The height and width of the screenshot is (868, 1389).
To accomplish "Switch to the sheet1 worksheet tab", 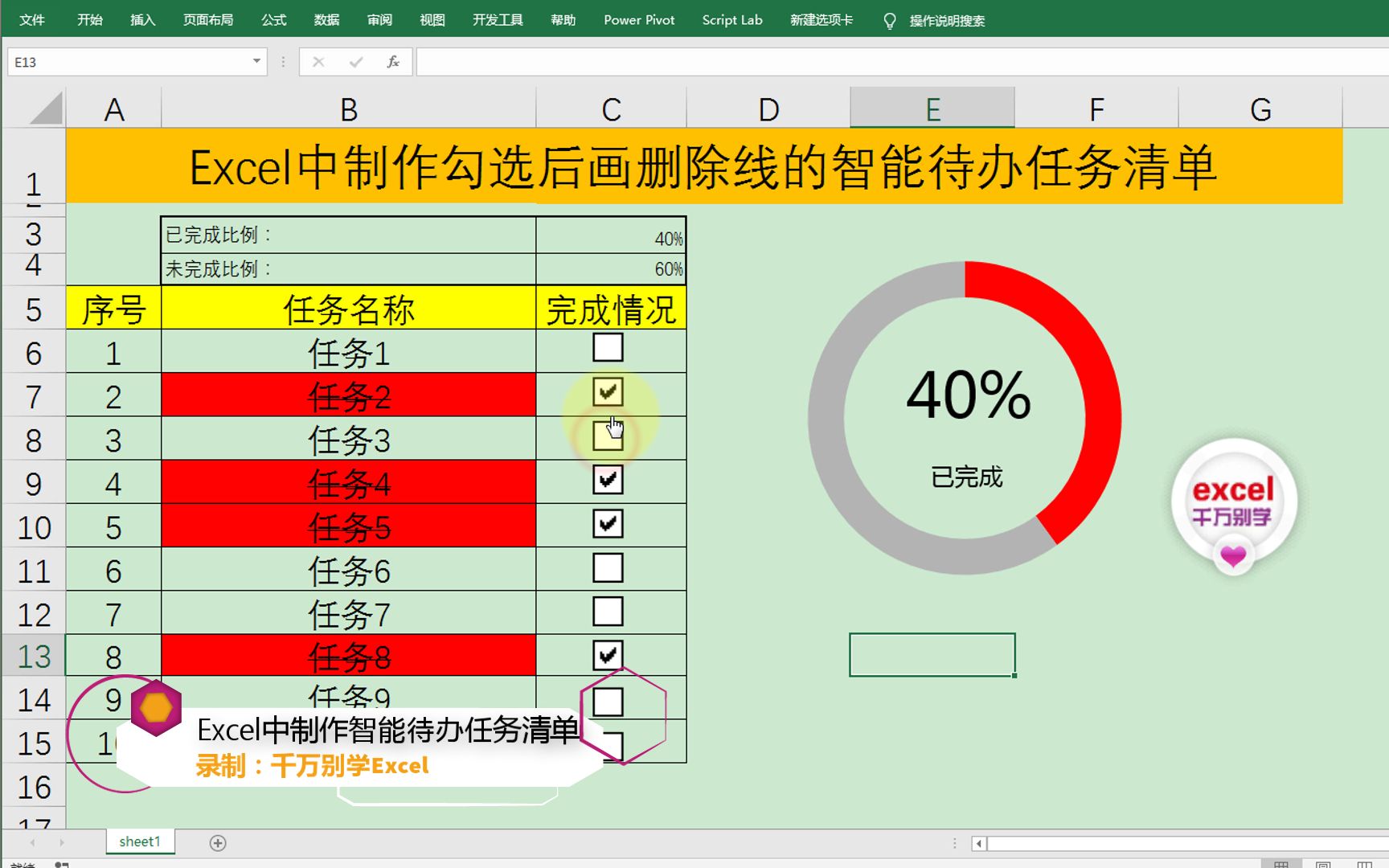I will click(140, 841).
